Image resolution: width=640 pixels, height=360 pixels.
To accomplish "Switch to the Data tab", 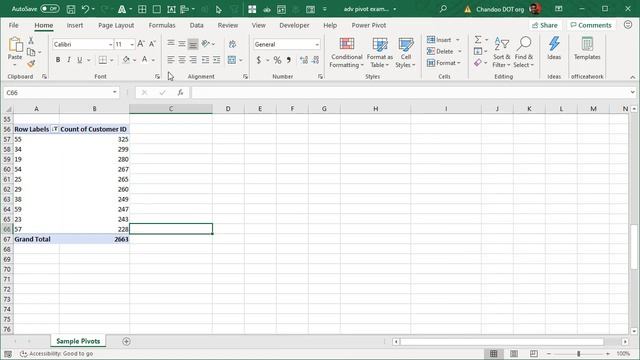I will click(196, 25).
